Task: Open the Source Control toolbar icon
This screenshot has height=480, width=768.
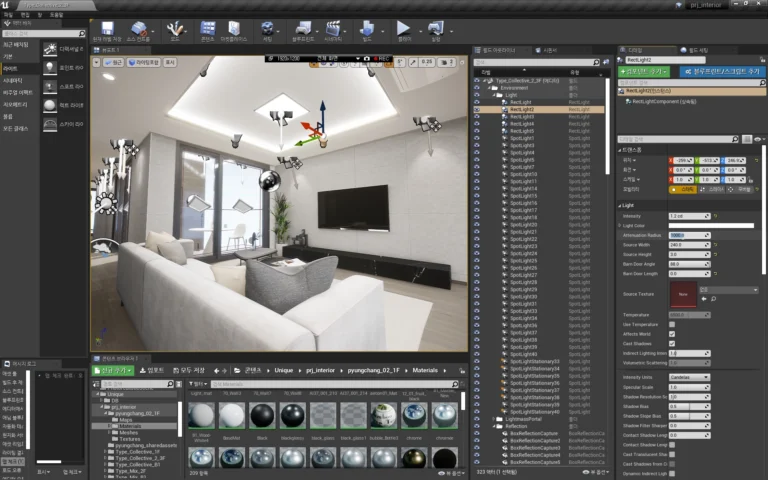Action: coord(139,28)
